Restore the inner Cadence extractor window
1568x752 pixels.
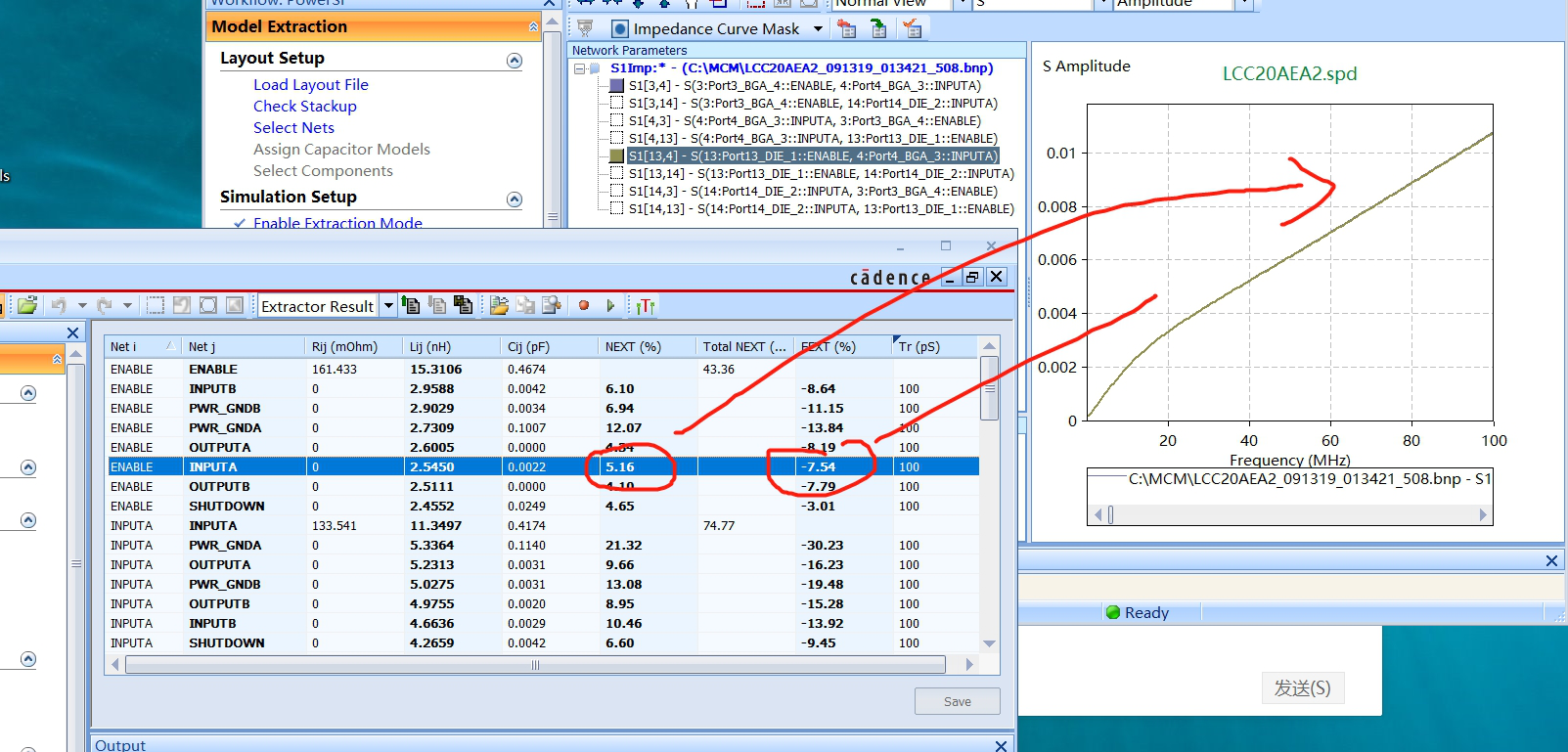pyautogui.click(x=972, y=277)
